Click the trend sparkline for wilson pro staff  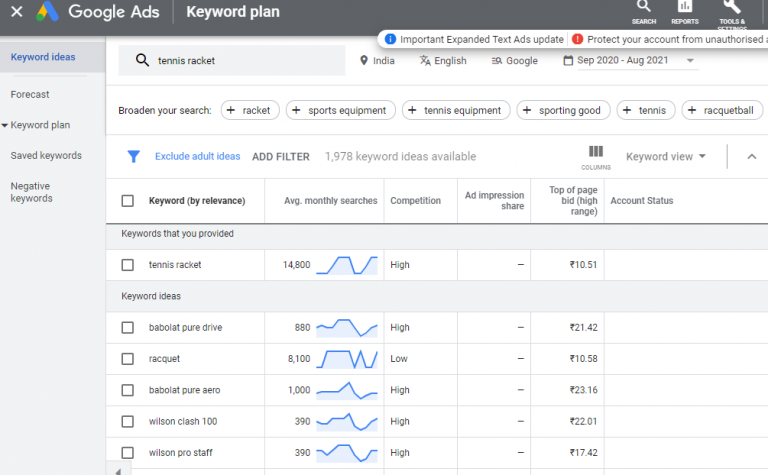click(x=347, y=453)
